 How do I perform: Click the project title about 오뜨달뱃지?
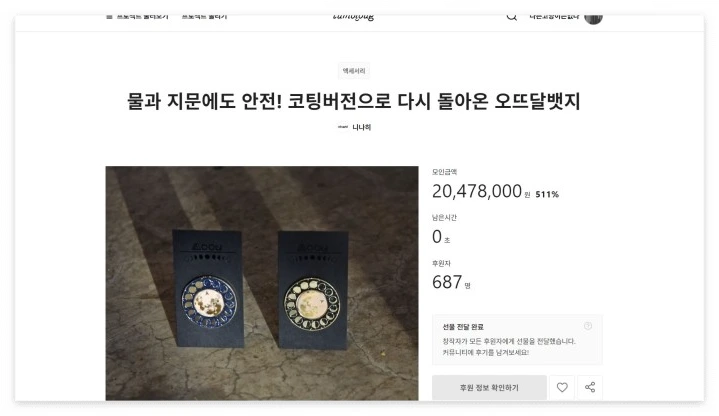tap(354, 101)
